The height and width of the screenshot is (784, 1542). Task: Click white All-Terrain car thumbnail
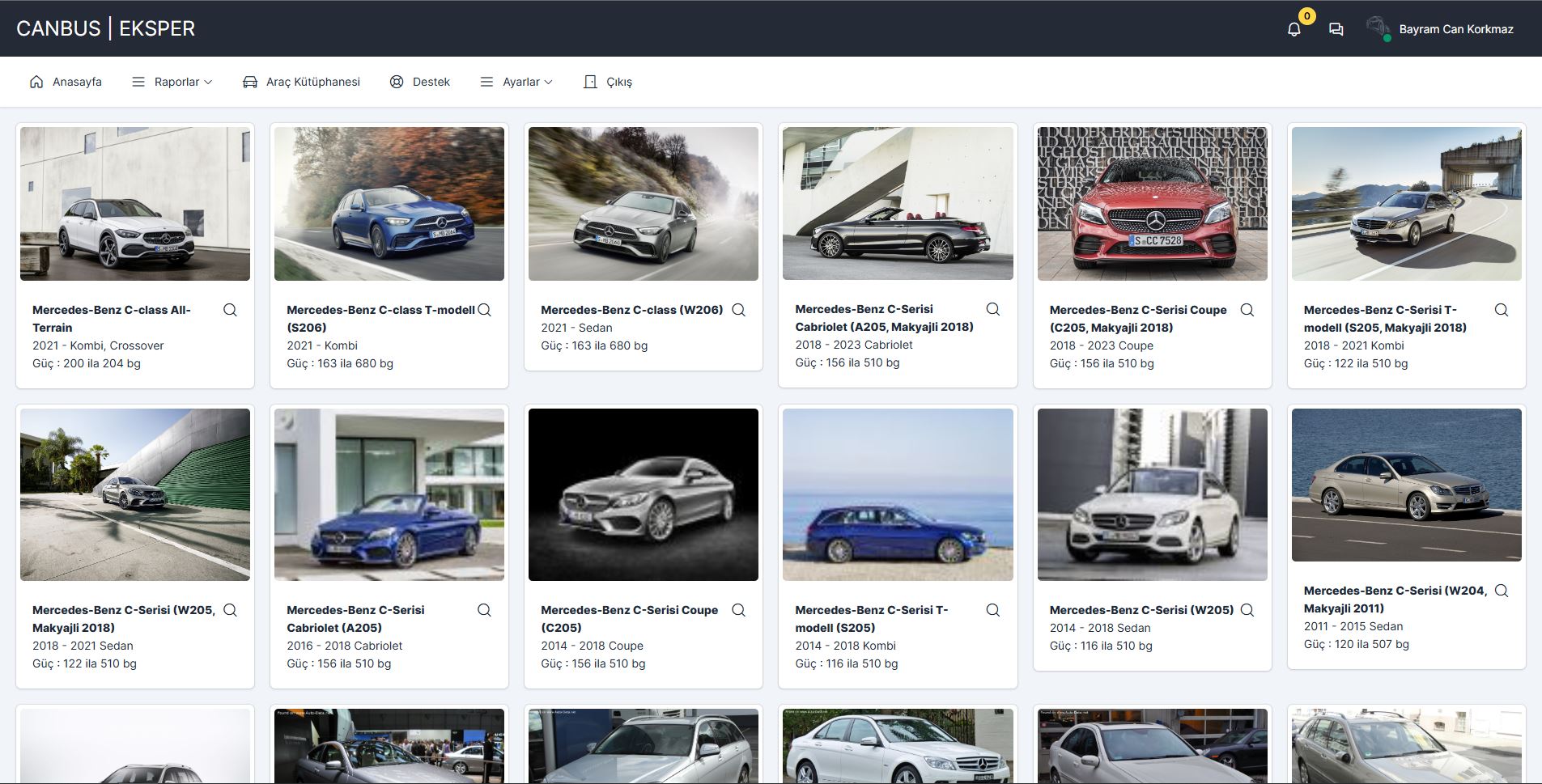135,204
